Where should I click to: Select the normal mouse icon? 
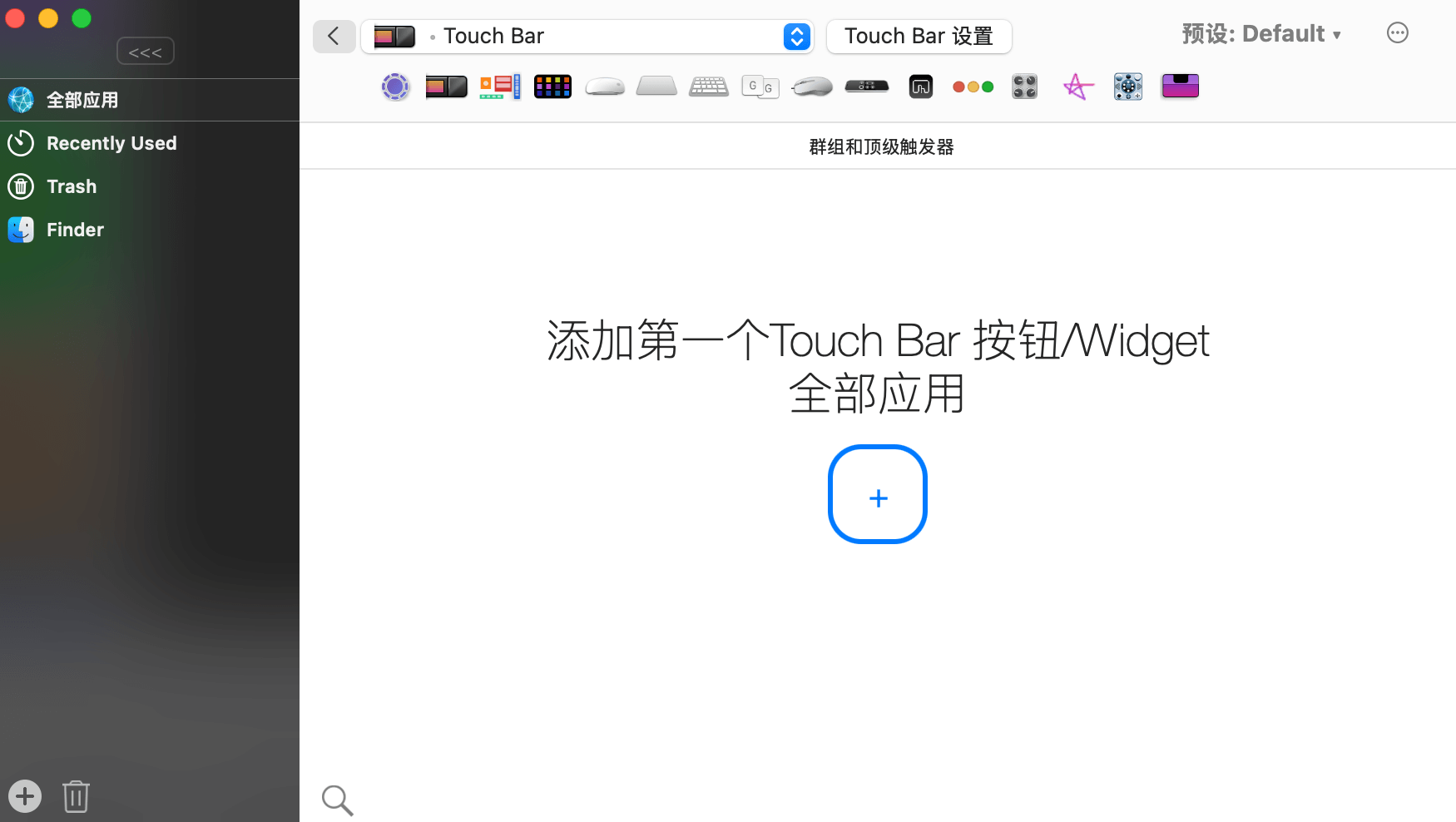click(812, 87)
